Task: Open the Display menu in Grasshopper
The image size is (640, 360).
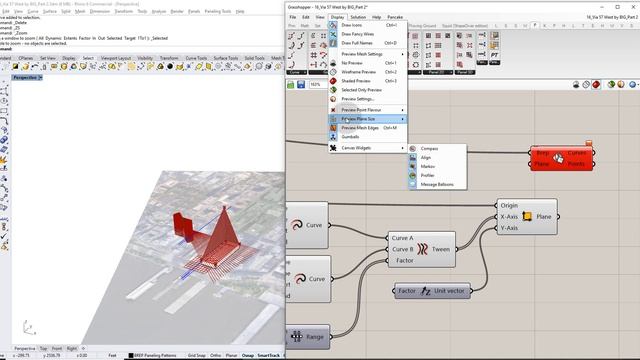Action: tap(337, 17)
